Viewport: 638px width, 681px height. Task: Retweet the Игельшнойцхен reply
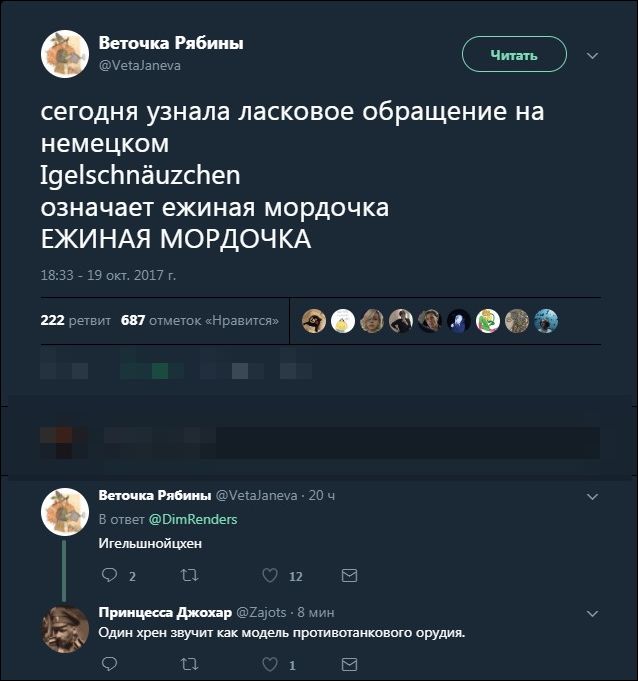188,576
